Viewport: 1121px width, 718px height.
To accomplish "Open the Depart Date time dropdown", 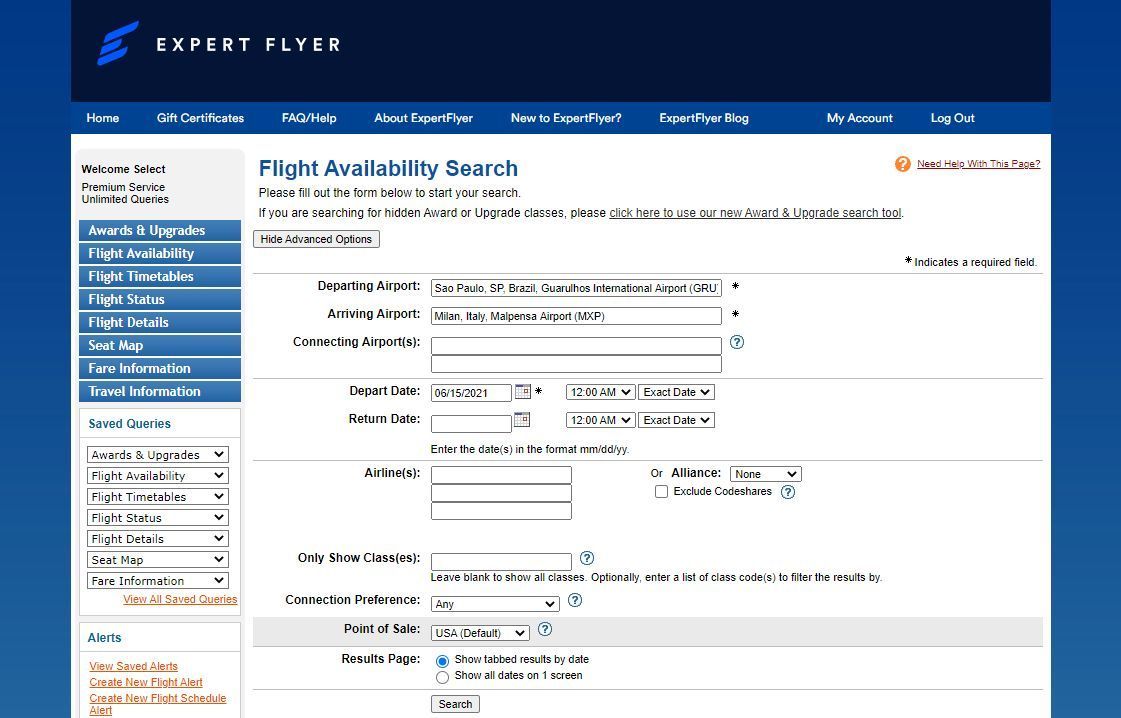I will 600,392.
